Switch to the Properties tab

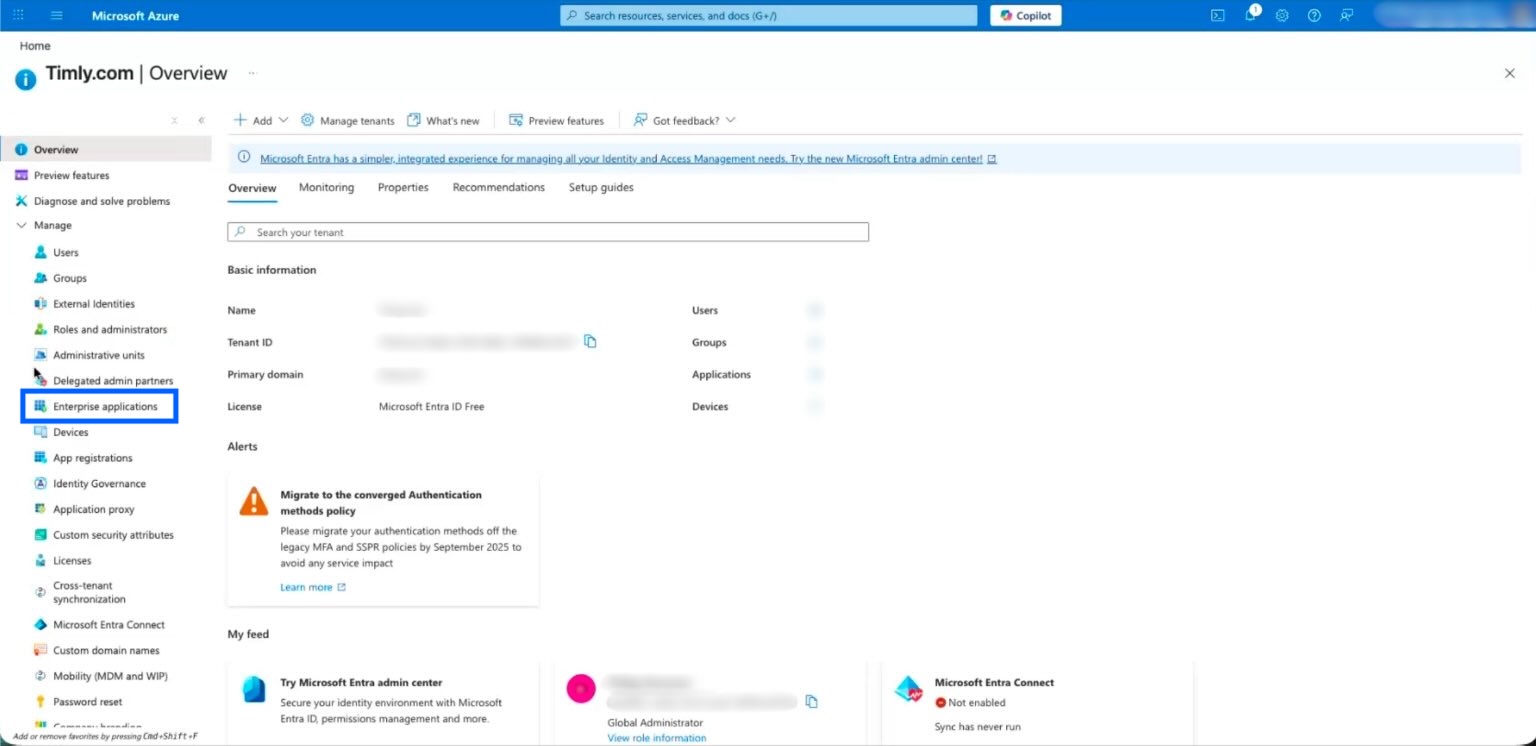tap(403, 187)
